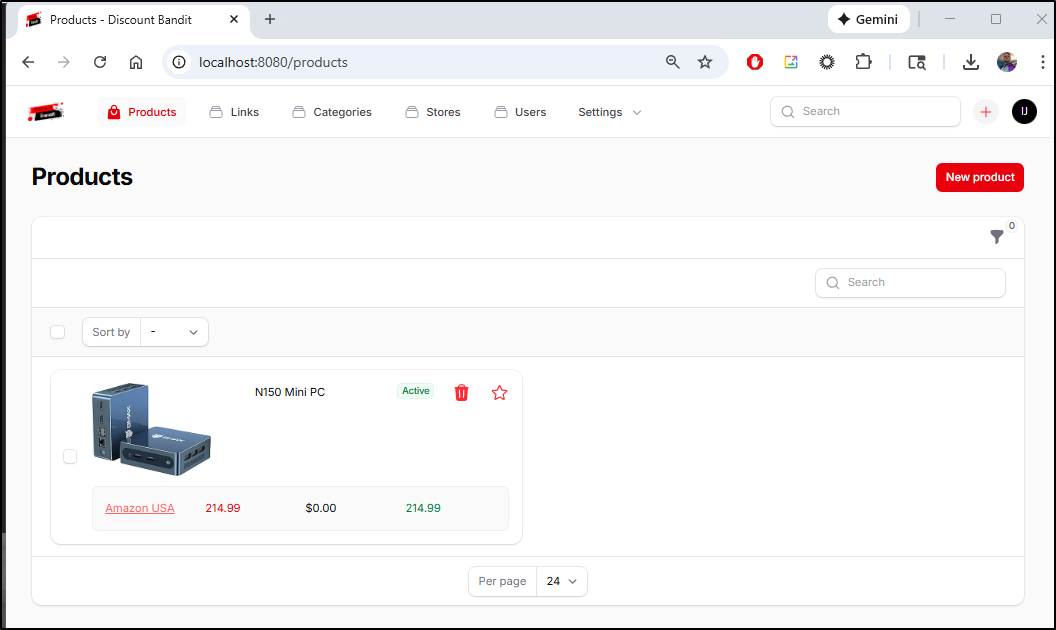Delete the N150 Mini PC product

pos(461,393)
